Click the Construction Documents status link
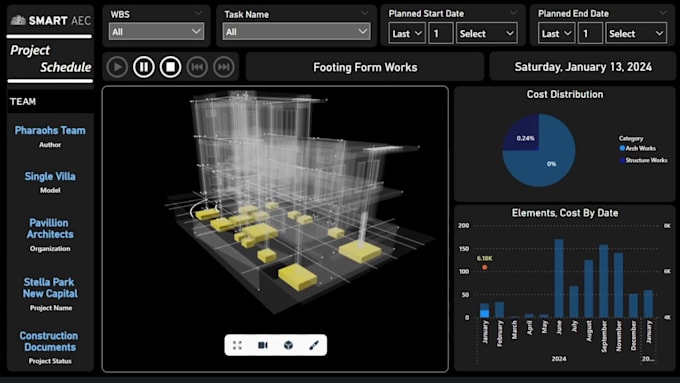680x383 pixels. click(x=49, y=341)
